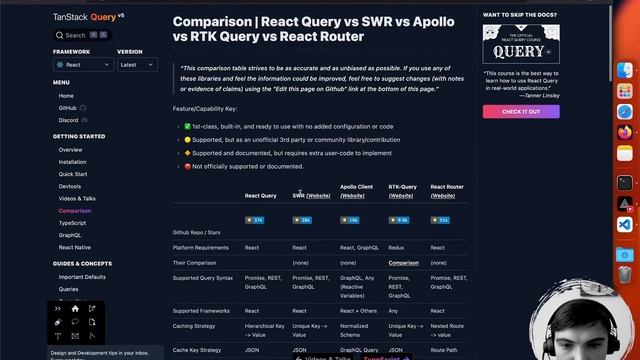Select the document-with-cursor tool in annotation toolbar
Screen dimensions: 640x360
(x=92, y=322)
